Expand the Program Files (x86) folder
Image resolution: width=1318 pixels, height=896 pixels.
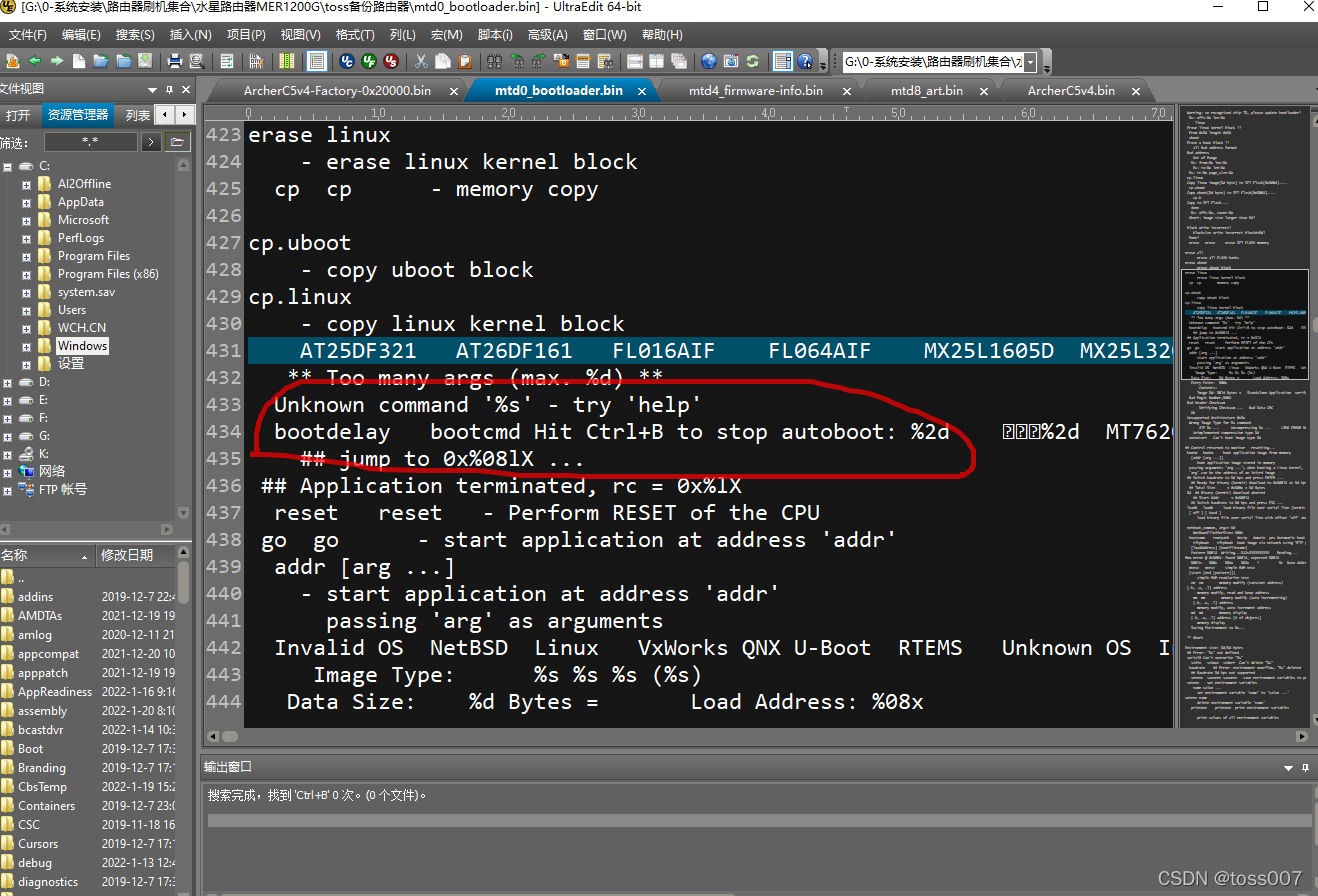(x=27, y=274)
